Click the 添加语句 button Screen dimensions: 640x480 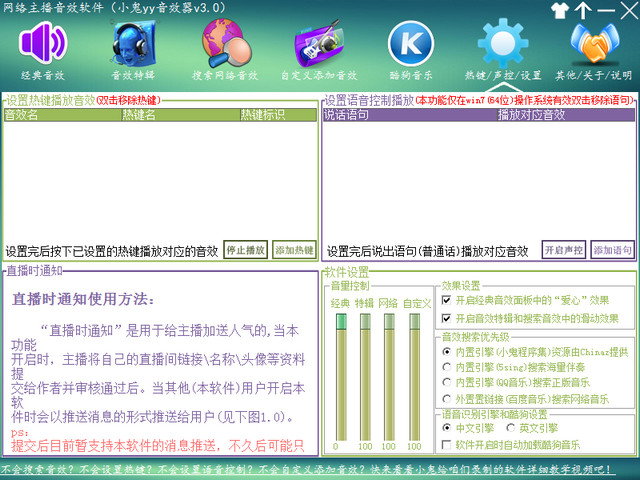[613, 250]
